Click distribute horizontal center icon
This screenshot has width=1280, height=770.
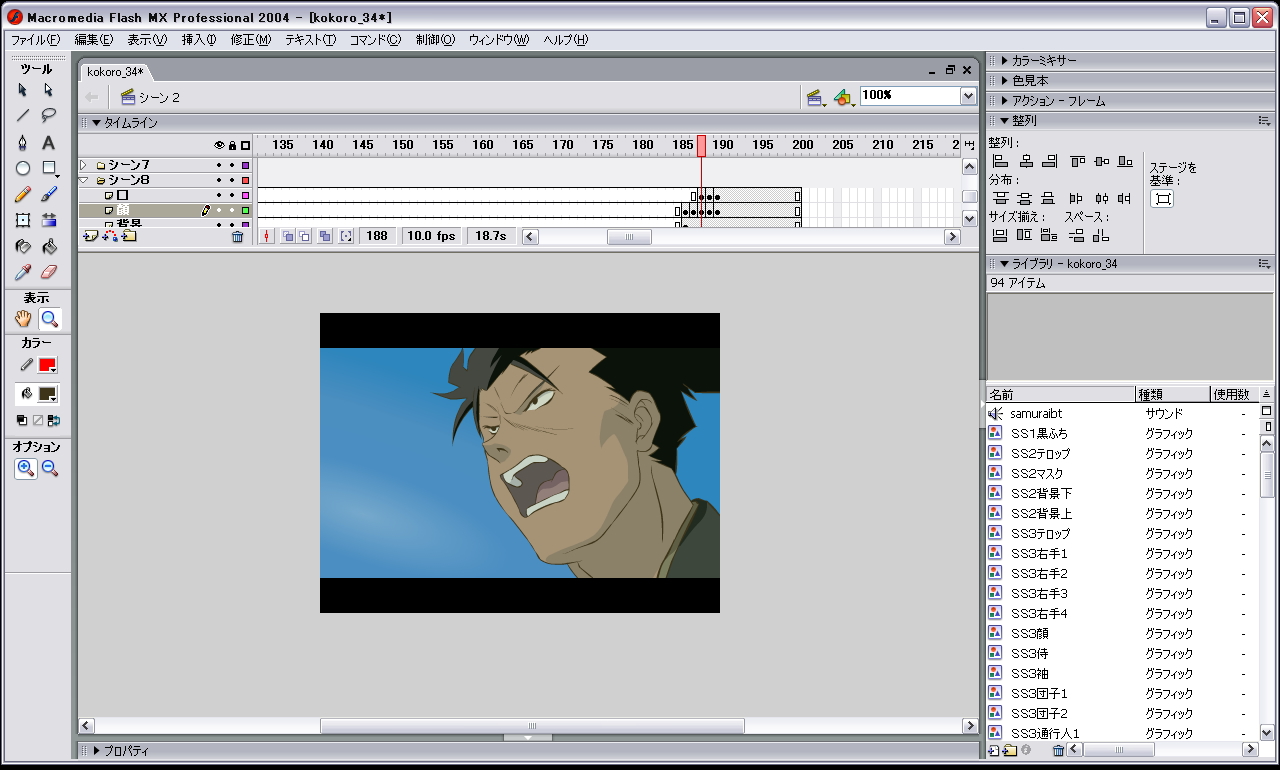[x=1101, y=199]
